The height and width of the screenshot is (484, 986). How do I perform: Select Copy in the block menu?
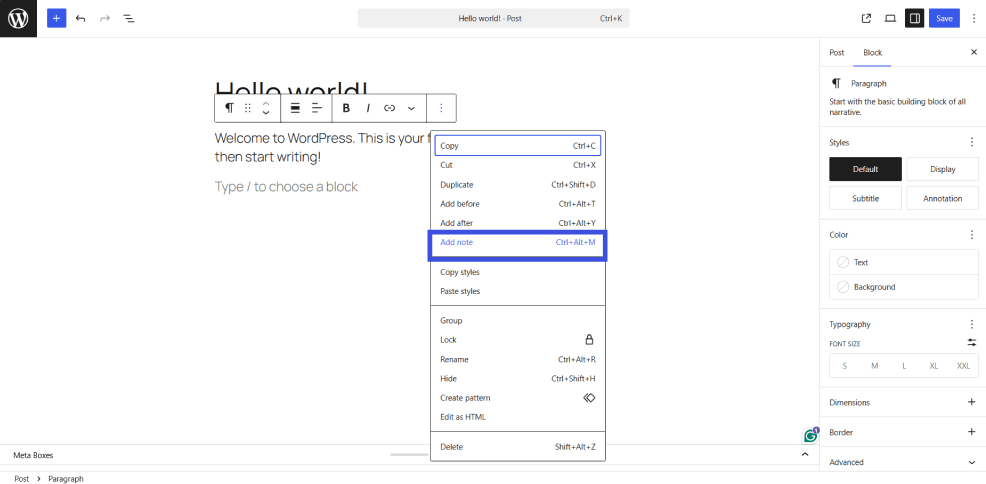pos(518,146)
